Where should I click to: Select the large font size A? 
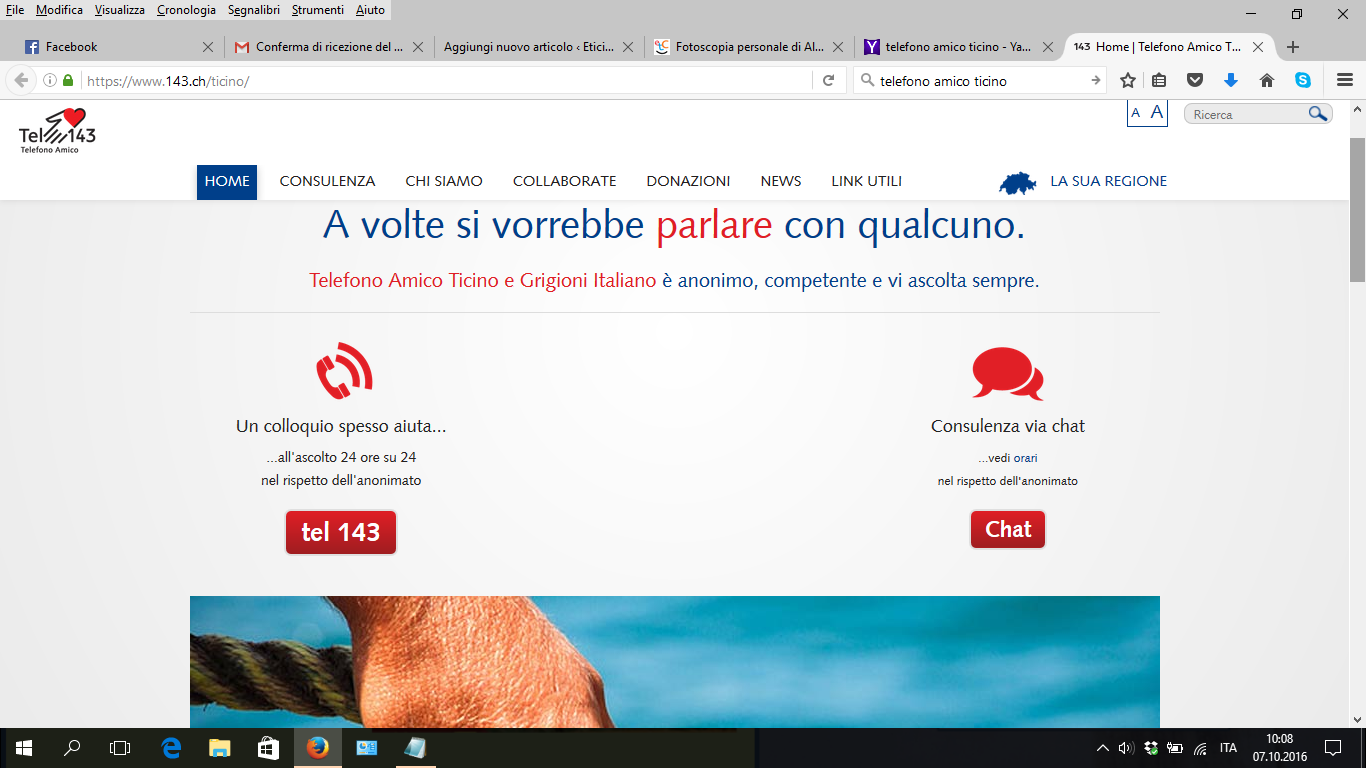point(1157,113)
